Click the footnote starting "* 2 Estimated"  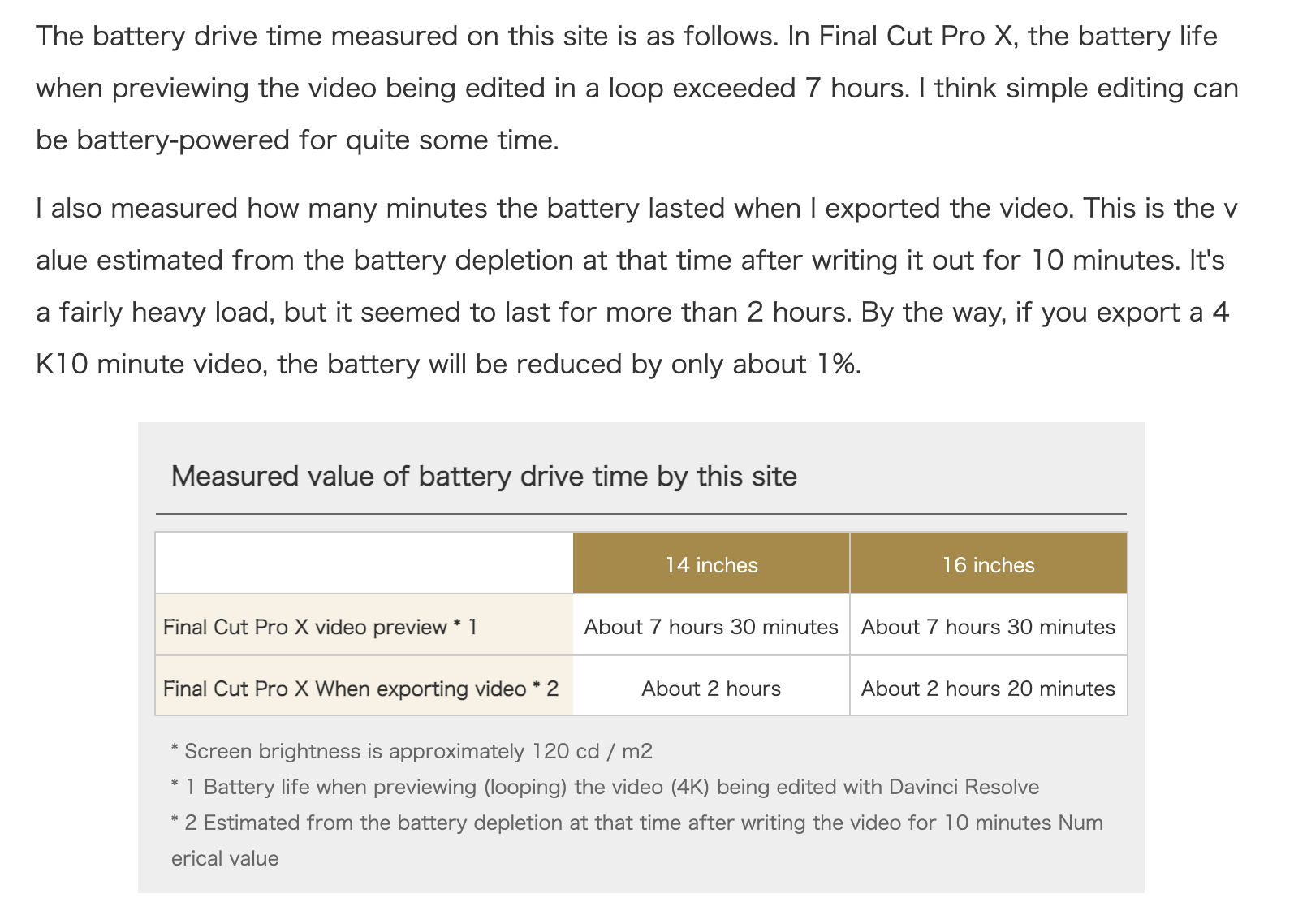636,823
